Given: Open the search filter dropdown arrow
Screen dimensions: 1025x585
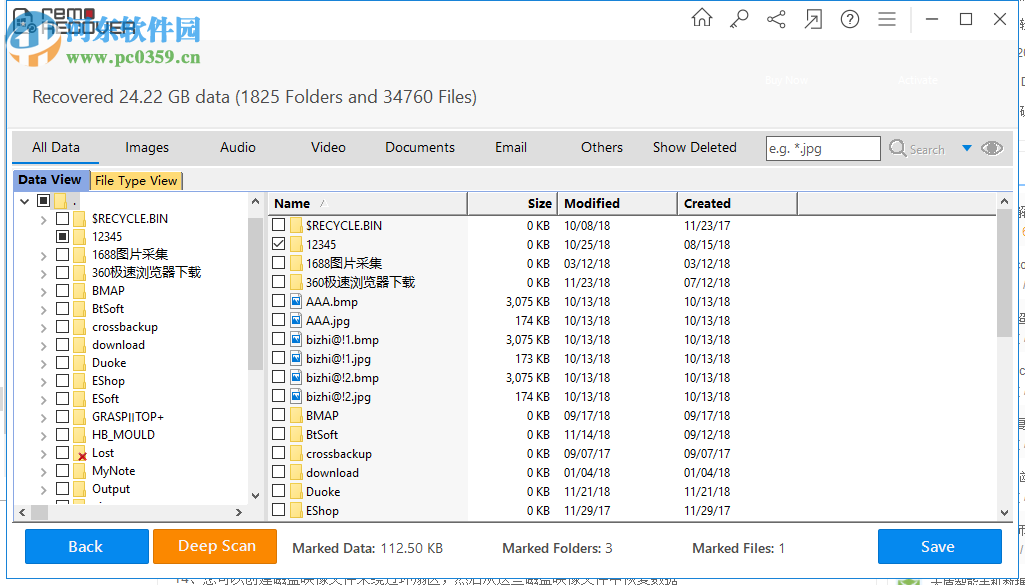Looking at the screenshot, I should [967, 148].
